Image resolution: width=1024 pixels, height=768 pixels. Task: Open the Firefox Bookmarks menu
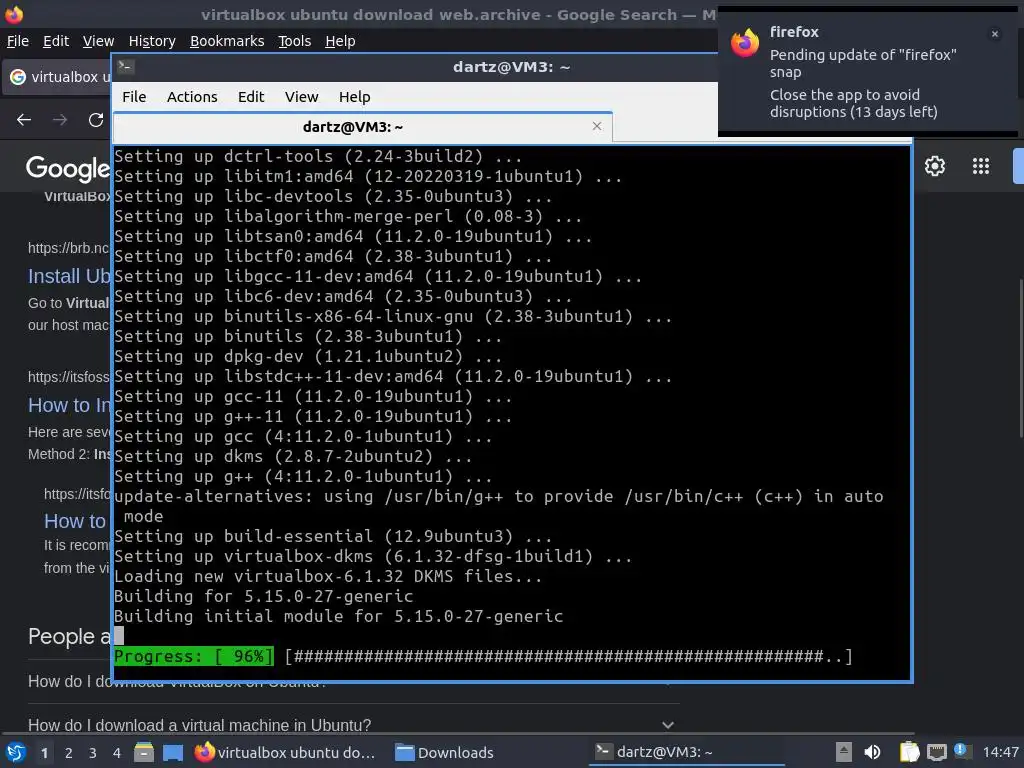(x=227, y=41)
